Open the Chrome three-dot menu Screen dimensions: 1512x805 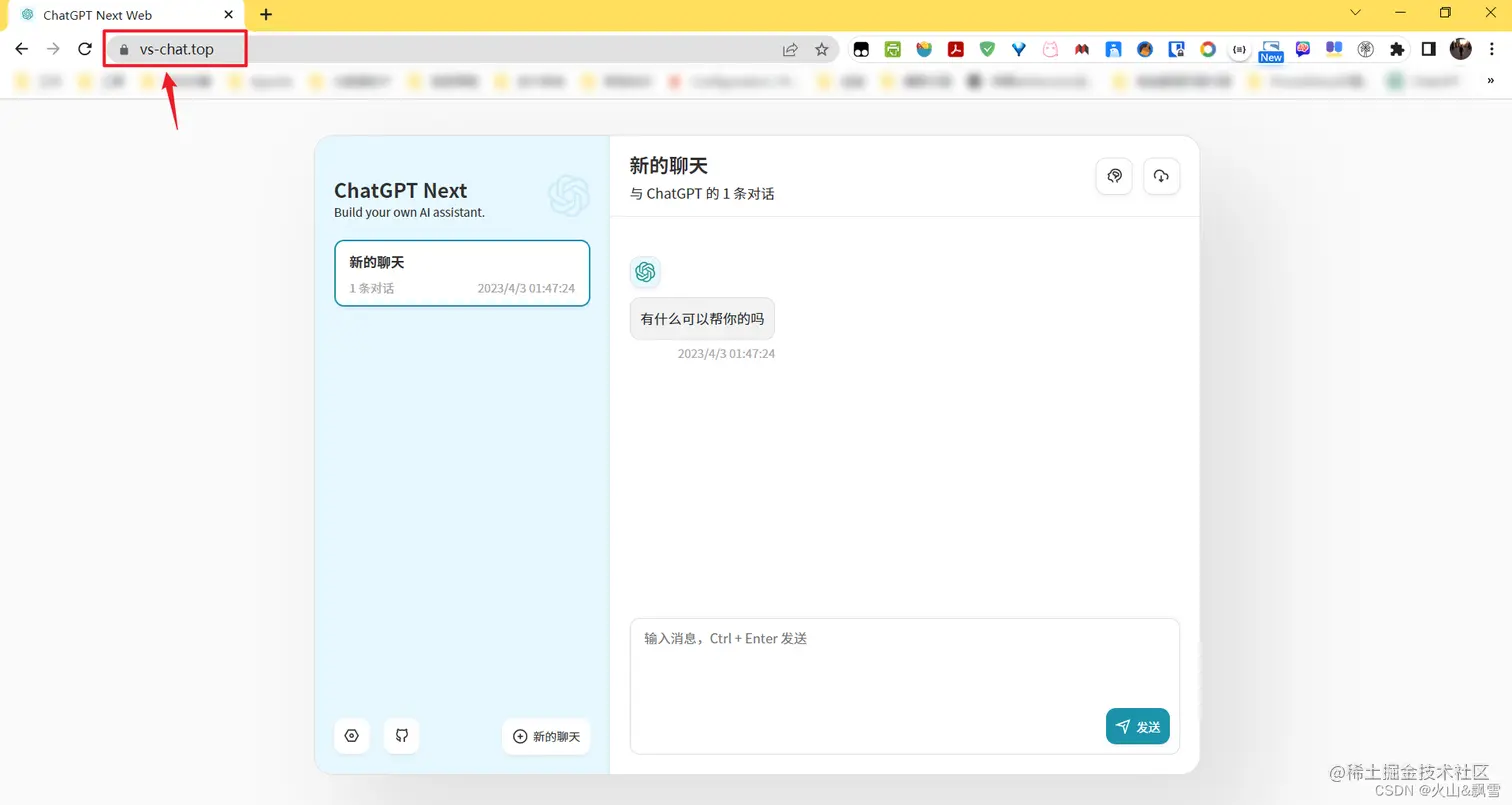[x=1491, y=49]
